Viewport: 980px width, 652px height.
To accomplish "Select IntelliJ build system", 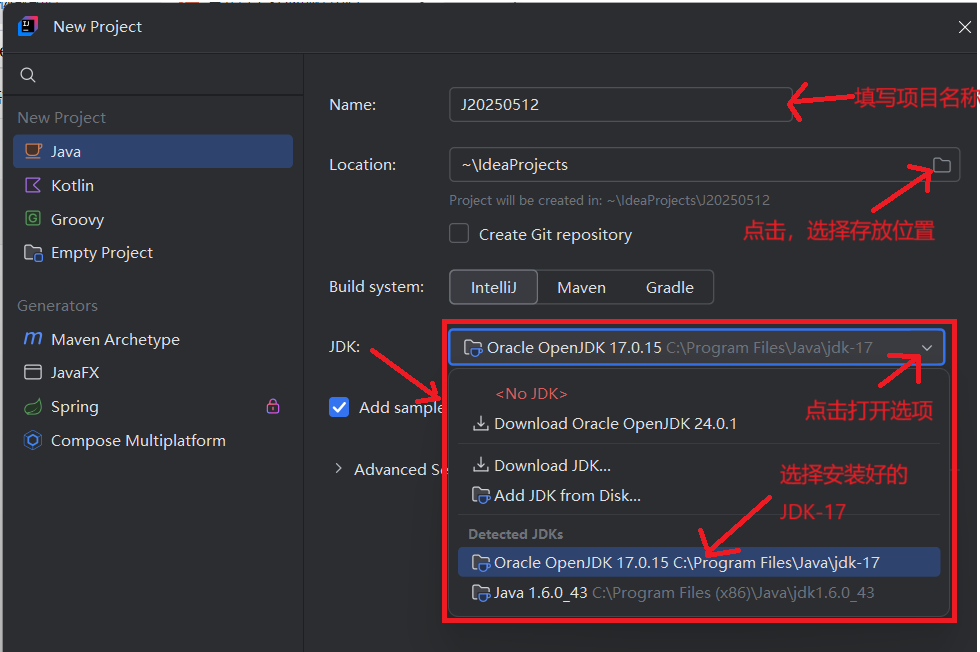I will point(493,287).
